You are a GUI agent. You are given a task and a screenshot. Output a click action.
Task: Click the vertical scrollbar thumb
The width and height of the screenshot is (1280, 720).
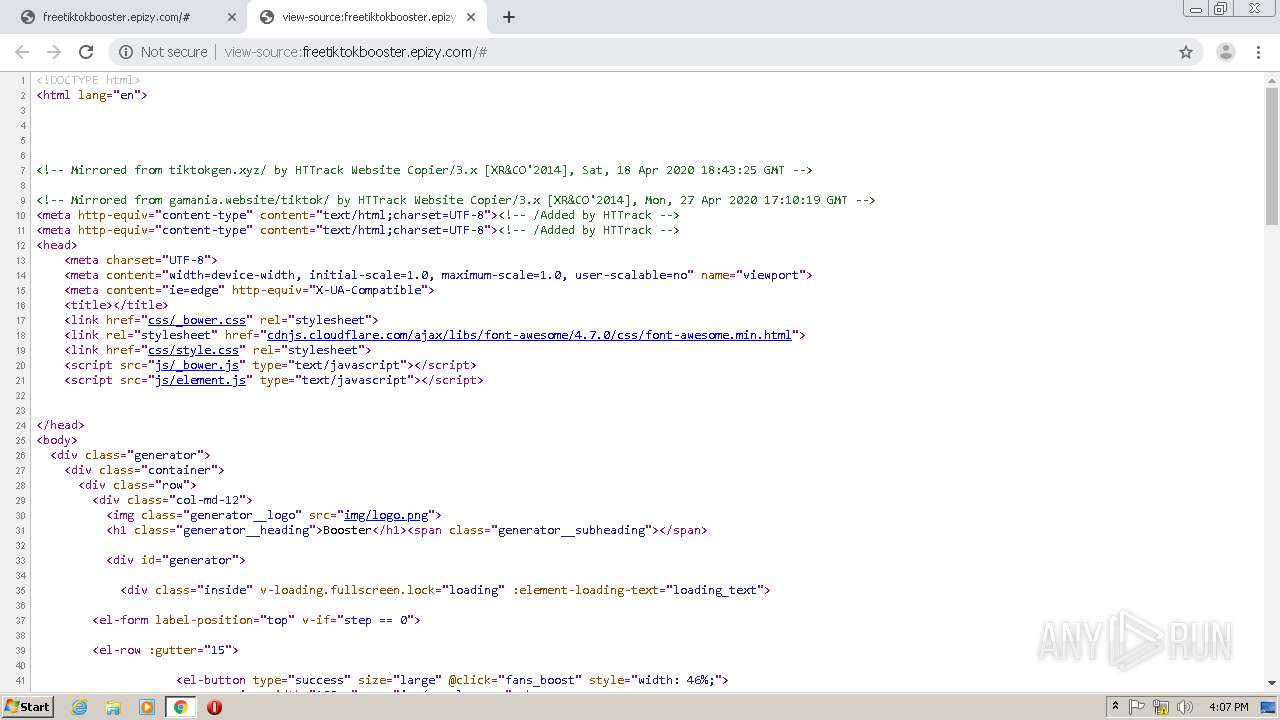[1272, 155]
